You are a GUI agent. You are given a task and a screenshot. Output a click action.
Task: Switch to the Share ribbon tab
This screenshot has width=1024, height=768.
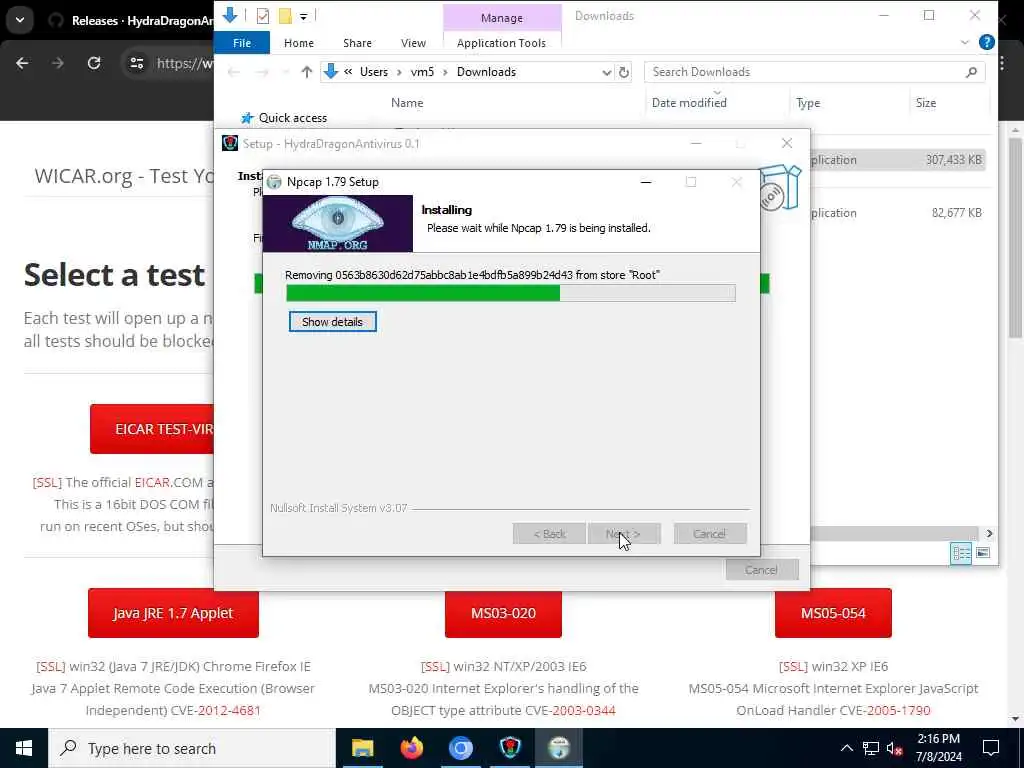point(357,43)
